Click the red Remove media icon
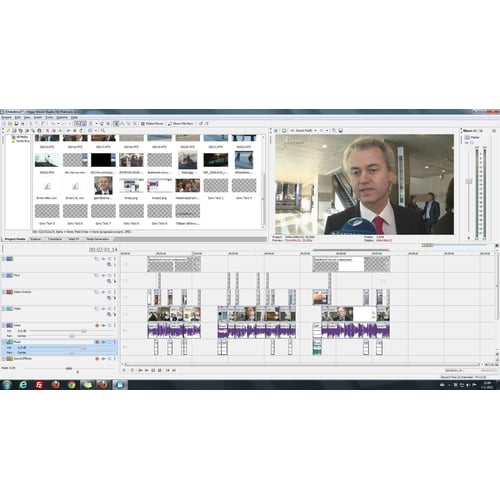The image size is (500, 500). click(x=47, y=130)
